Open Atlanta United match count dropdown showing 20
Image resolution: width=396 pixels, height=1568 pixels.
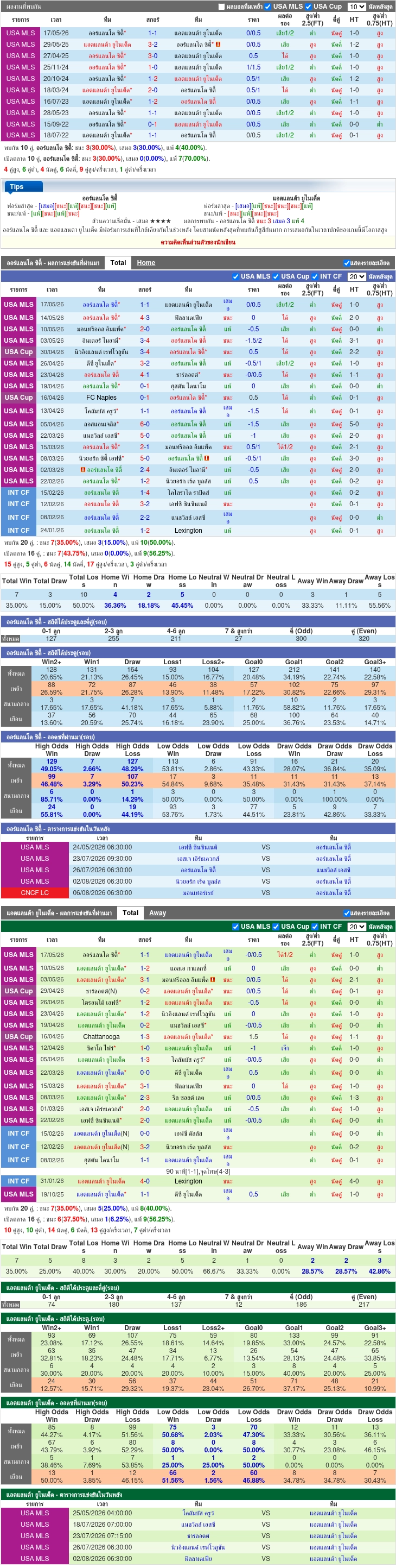coord(356,927)
